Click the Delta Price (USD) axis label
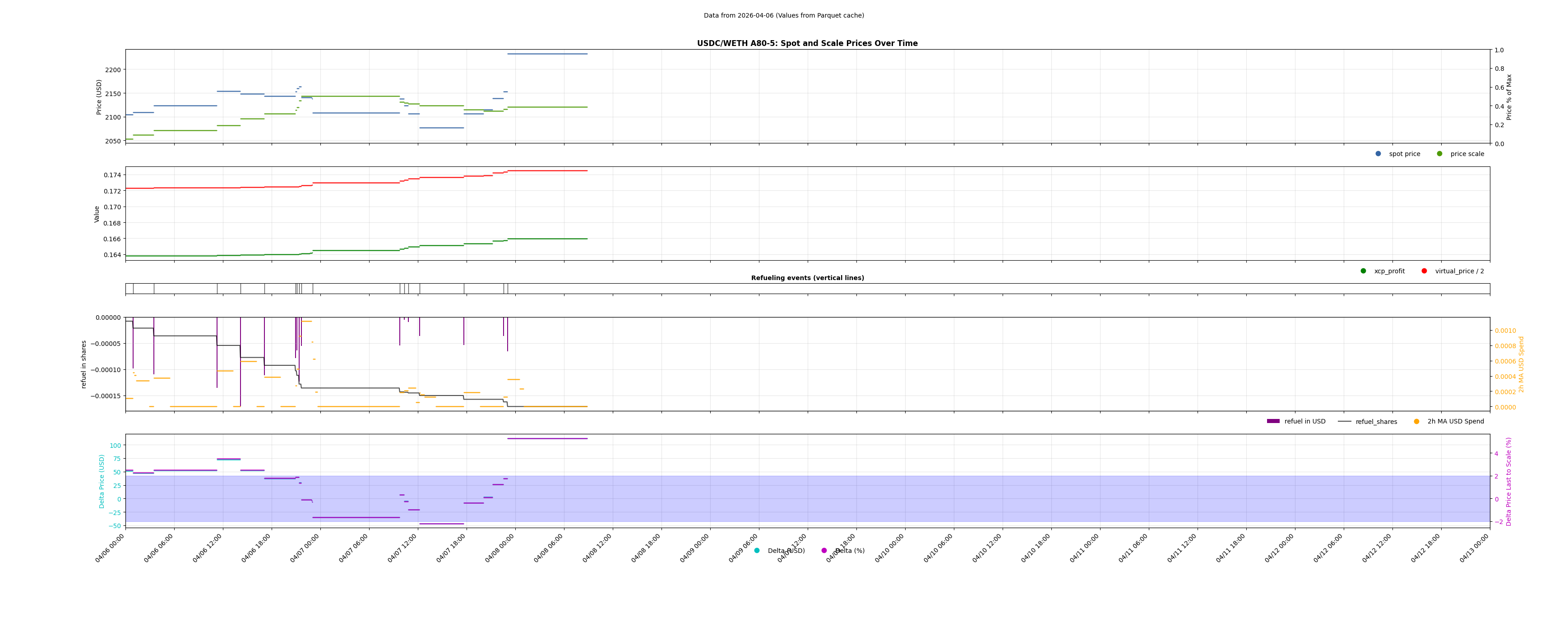The image size is (1568, 621). 102,481
